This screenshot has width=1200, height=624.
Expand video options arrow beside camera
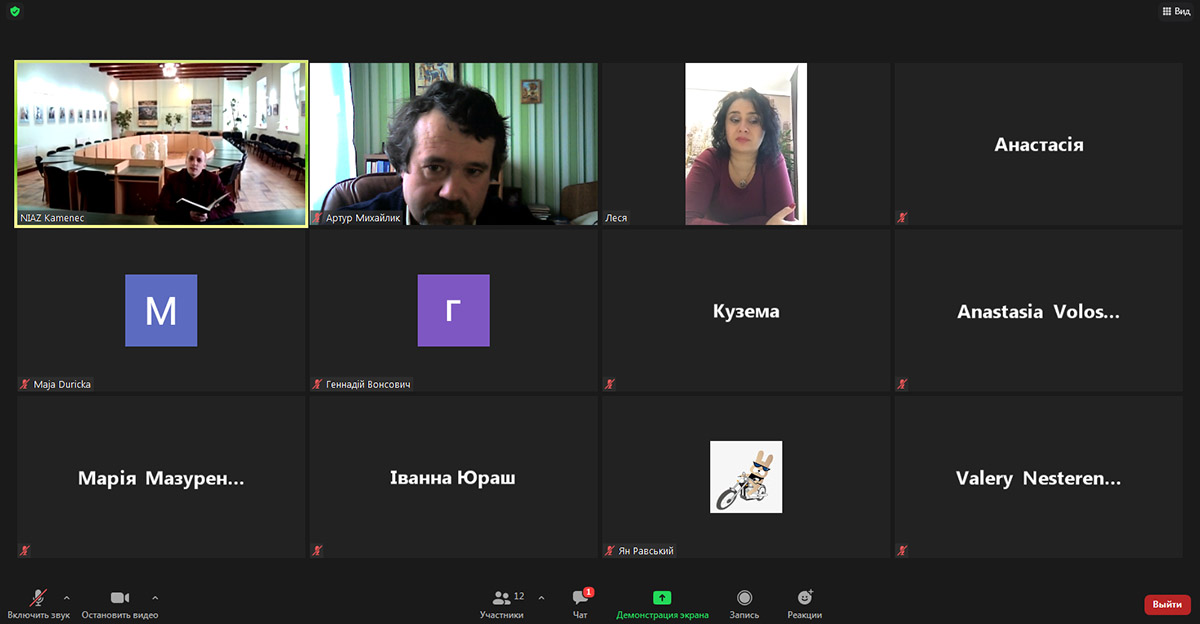155,597
